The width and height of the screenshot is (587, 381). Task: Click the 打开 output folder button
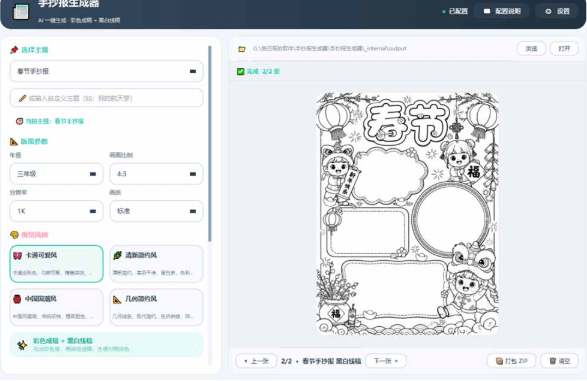(x=564, y=49)
